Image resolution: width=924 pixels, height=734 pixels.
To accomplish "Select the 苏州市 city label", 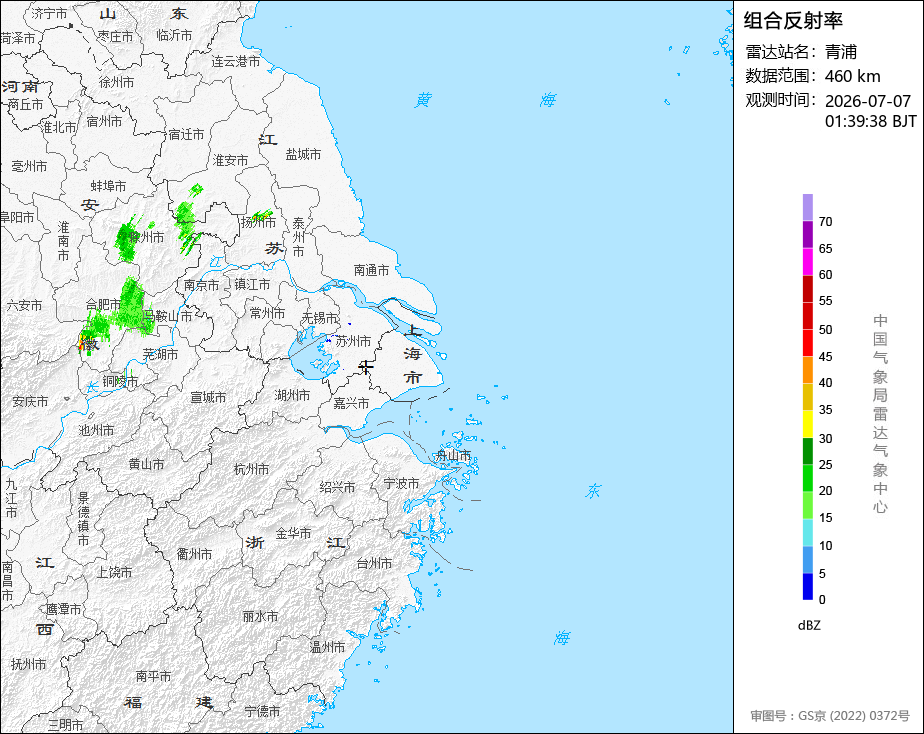I will [354, 341].
